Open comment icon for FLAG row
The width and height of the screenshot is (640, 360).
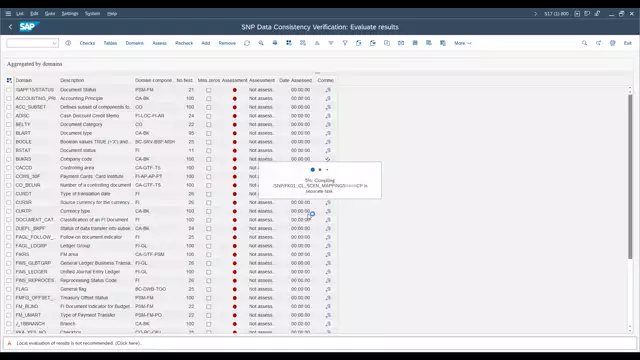pos(328,289)
